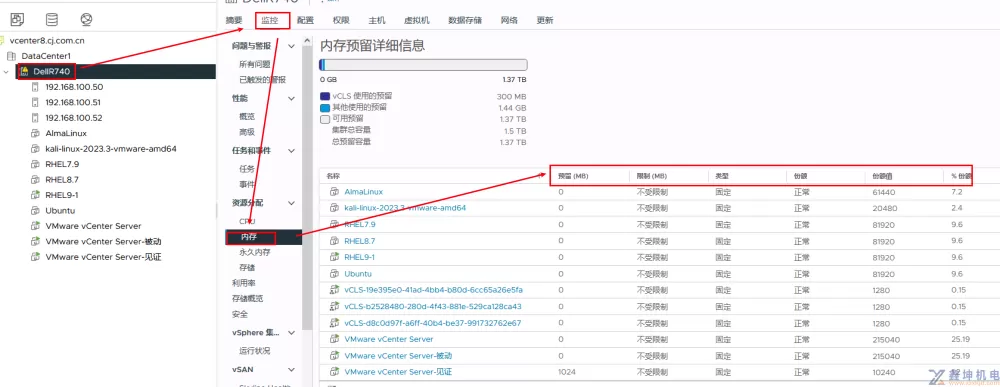Open the kali-linux-2023.3-vmware-amd64 table link

[405, 208]
